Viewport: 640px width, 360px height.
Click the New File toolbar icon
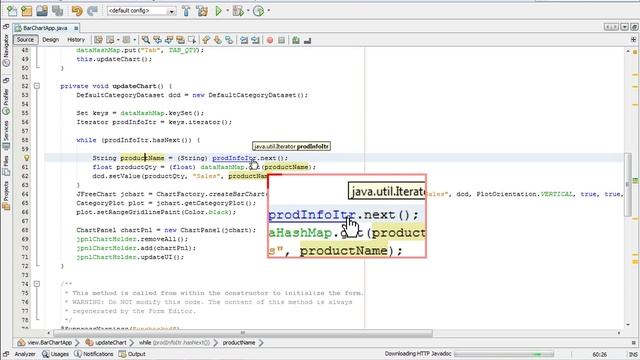11,11
